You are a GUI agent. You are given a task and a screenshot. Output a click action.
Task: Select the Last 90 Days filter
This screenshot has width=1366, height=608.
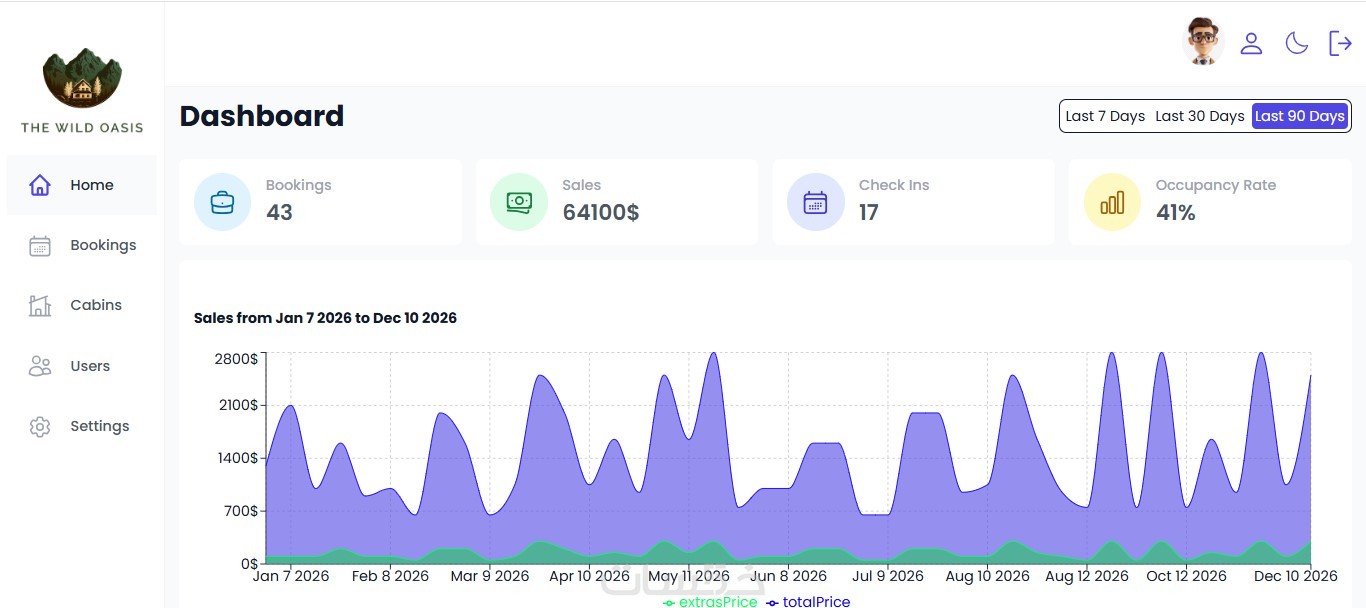click(1300, 116)
